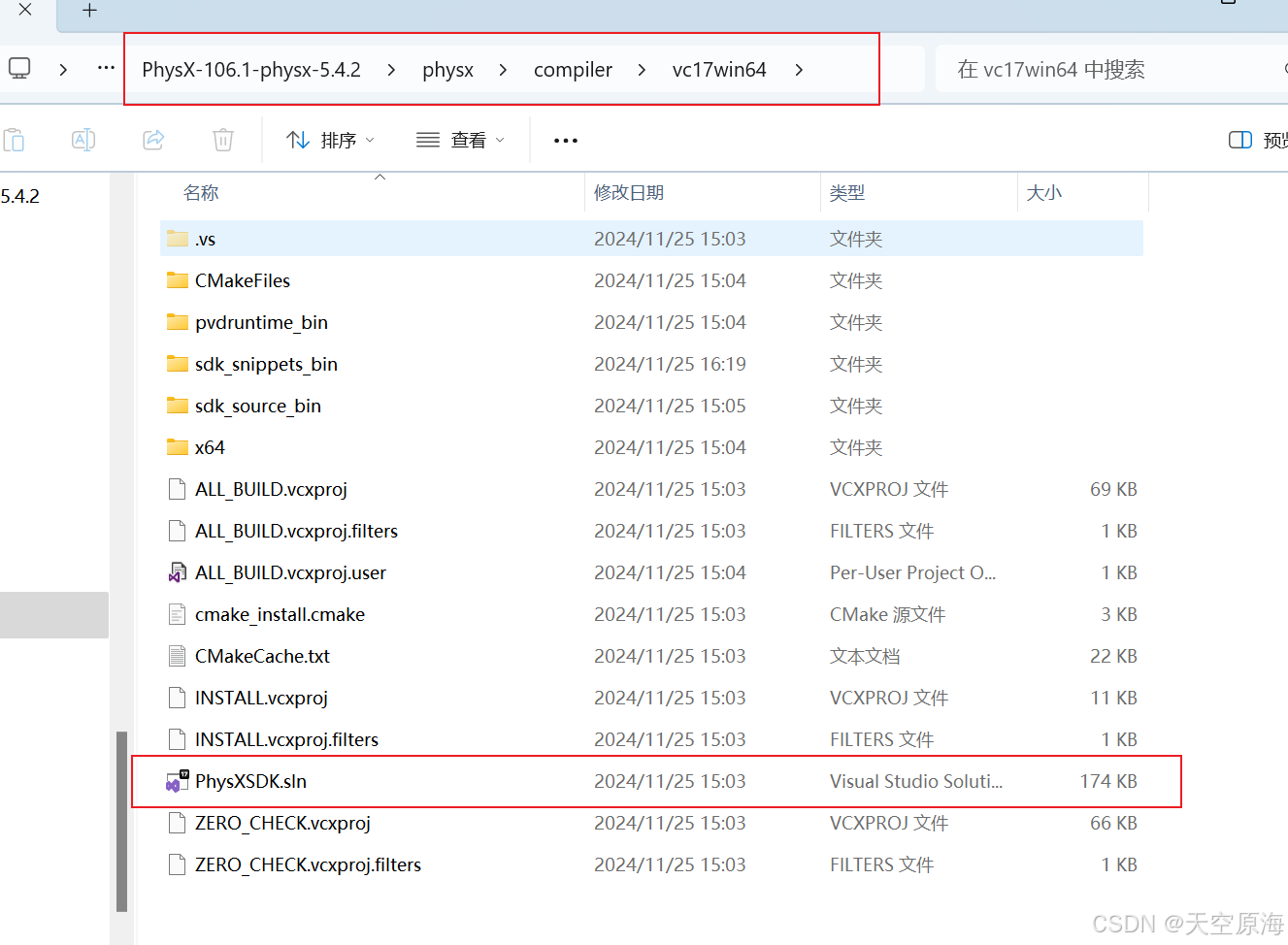Open the breadcrumb overflow ellipsis
The height and width of the screenshot is (945, 1288).
[x=107, y=69]
